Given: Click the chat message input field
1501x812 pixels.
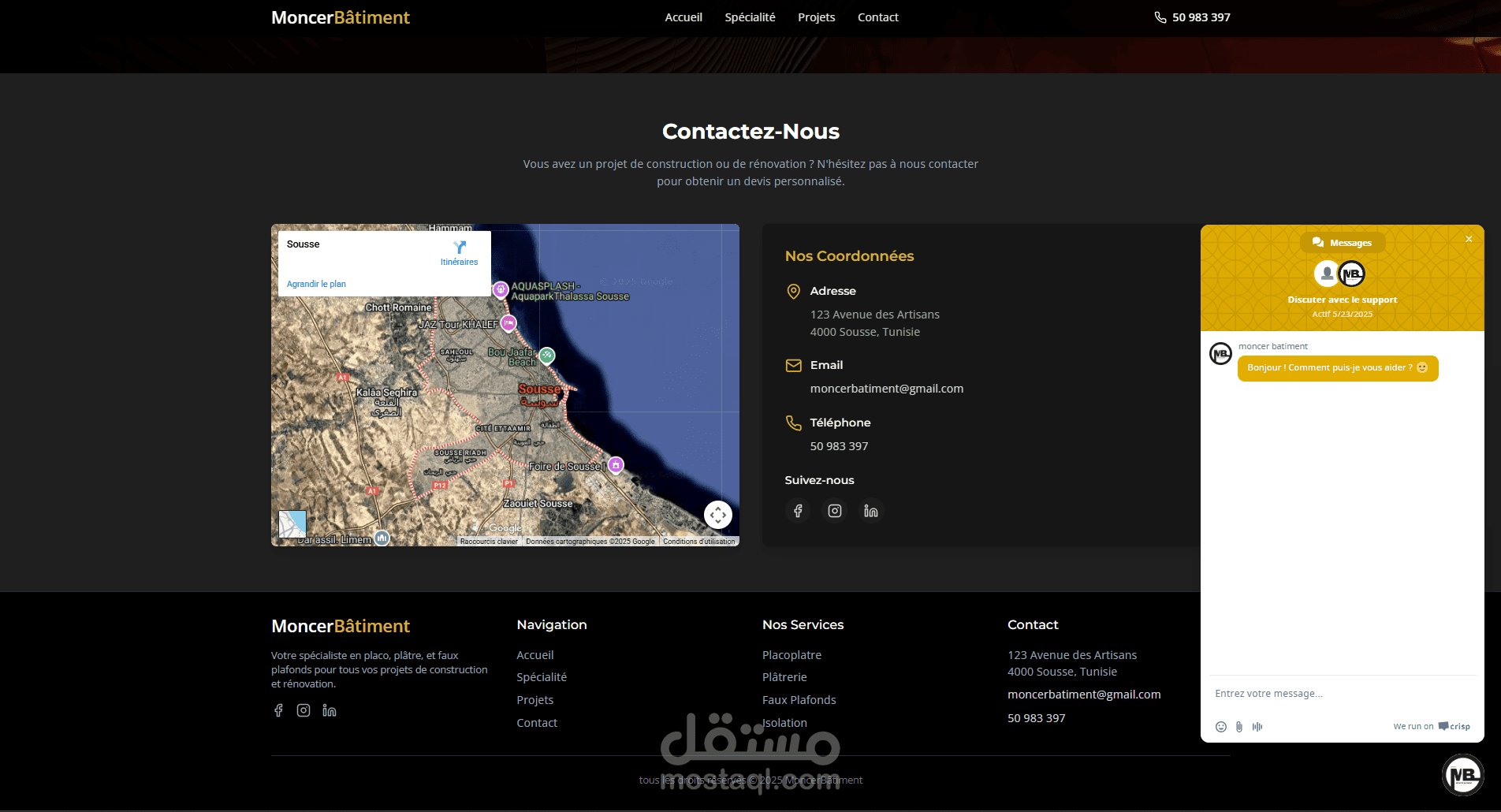Looking at the screenshot, I should [x=1342, y=694].
